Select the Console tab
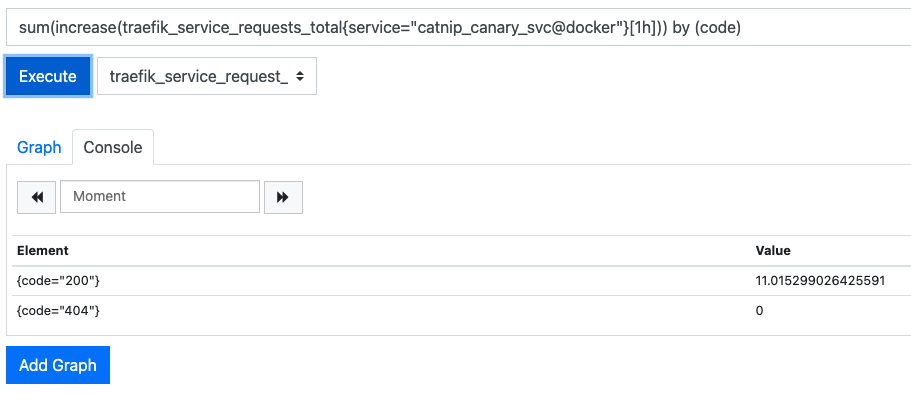The image size is (911, 404). [x=113, y=147]
